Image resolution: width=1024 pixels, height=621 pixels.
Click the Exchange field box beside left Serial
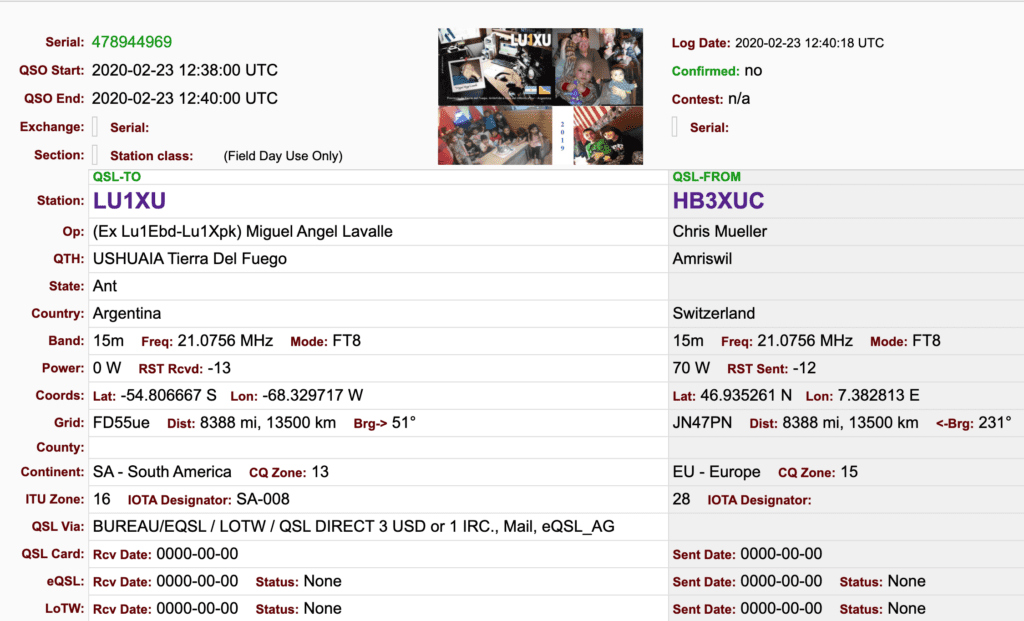click(95, 127)
